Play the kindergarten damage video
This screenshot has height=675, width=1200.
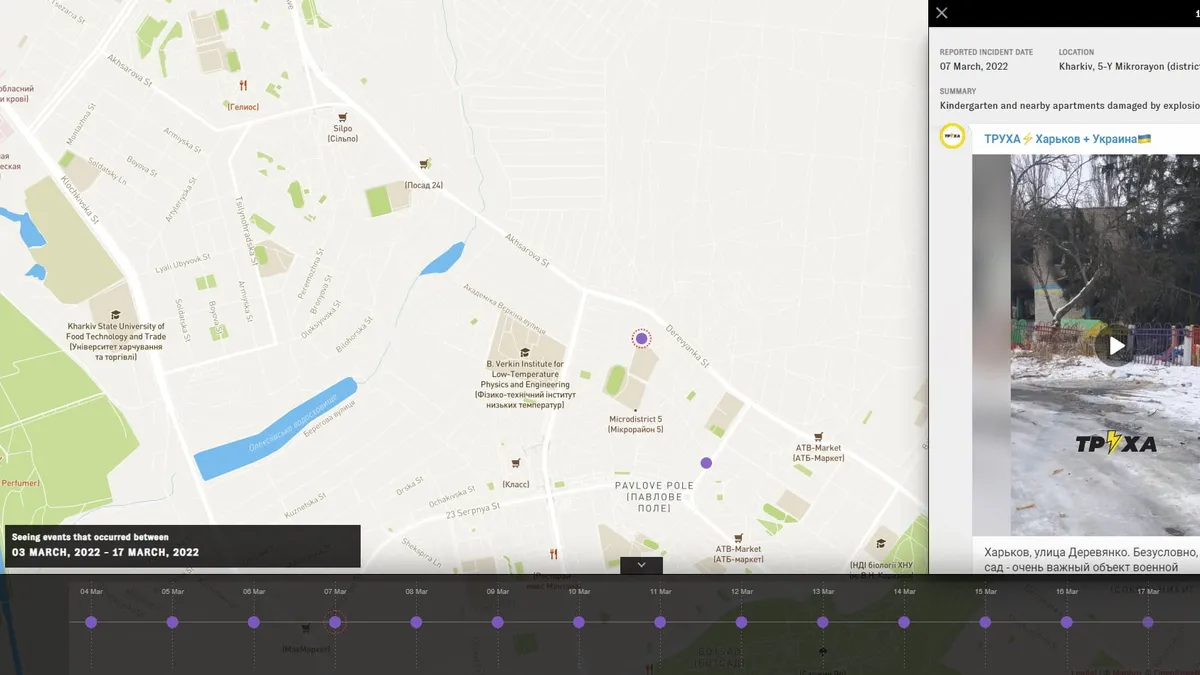click(1115, 346)
